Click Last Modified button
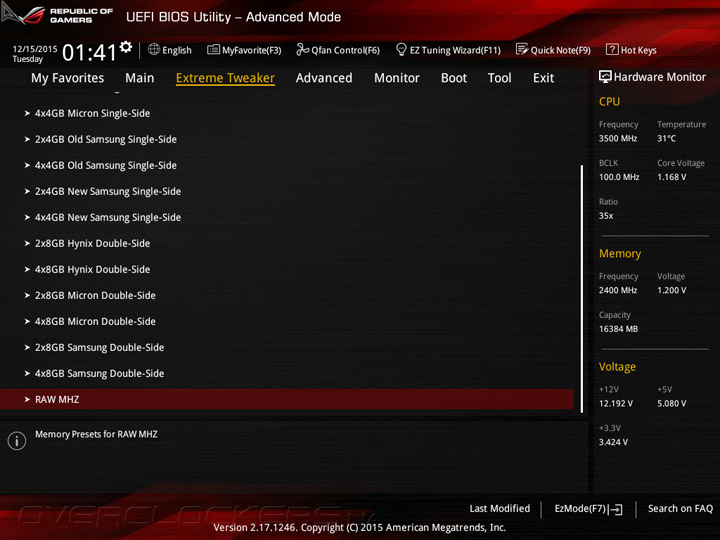The width and height of the screenshot is (720, 540). pyautogui.click(x=500, y=509)
